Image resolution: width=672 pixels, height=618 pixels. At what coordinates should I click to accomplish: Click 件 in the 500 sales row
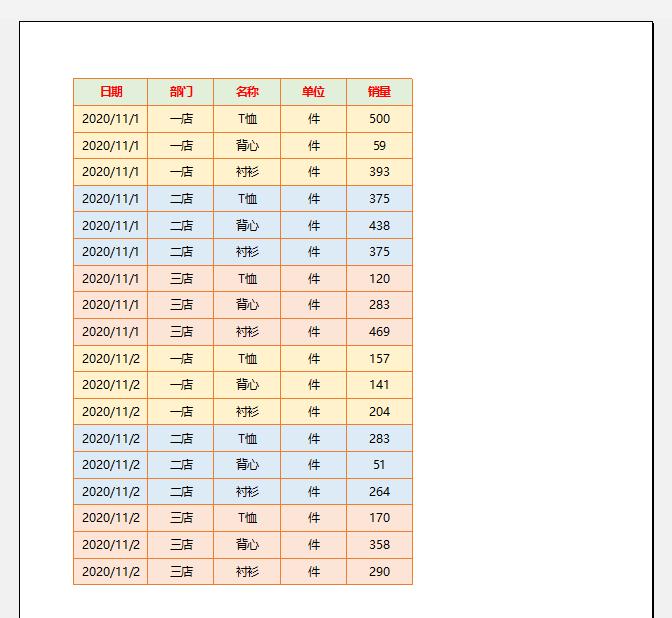click(313, 119)
